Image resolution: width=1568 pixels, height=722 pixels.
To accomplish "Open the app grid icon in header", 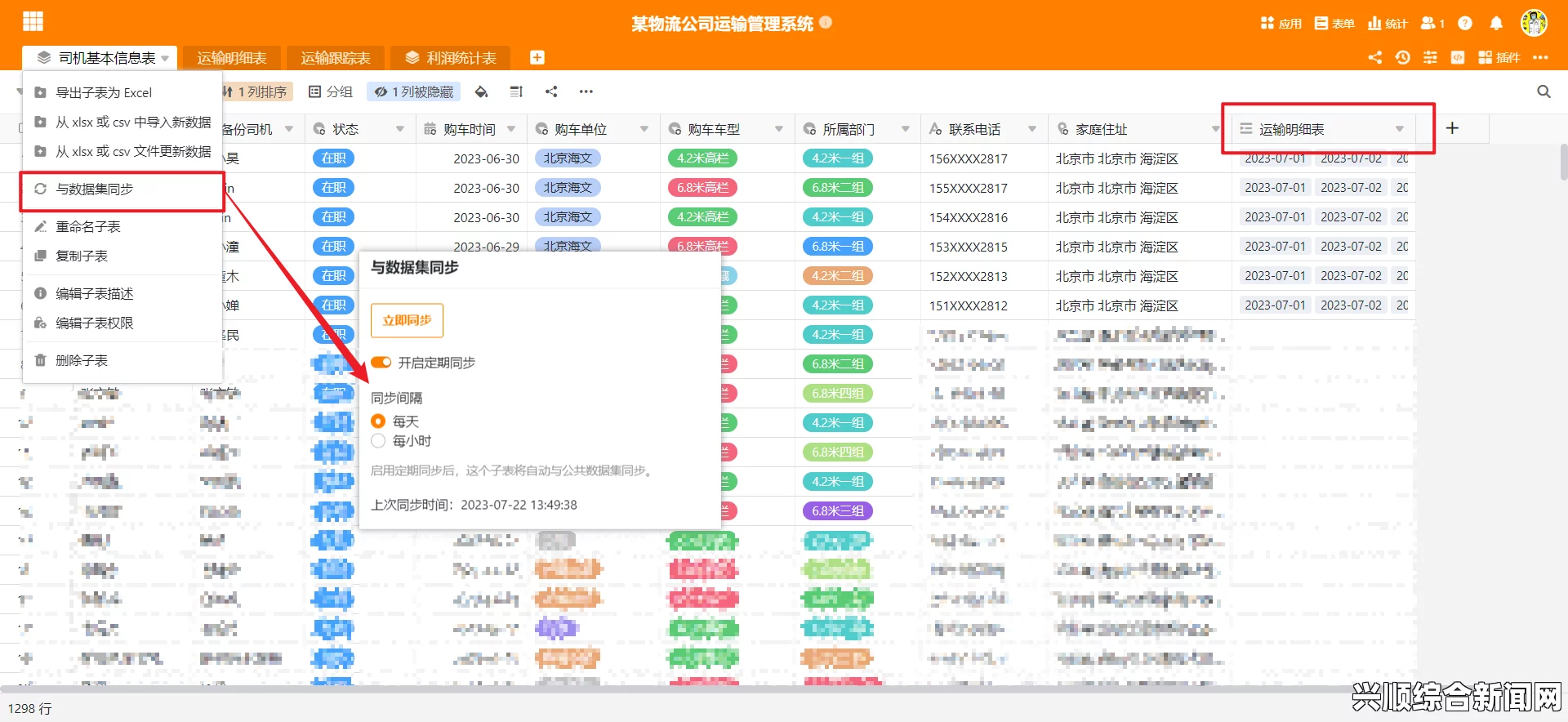I will pos(33,21).
